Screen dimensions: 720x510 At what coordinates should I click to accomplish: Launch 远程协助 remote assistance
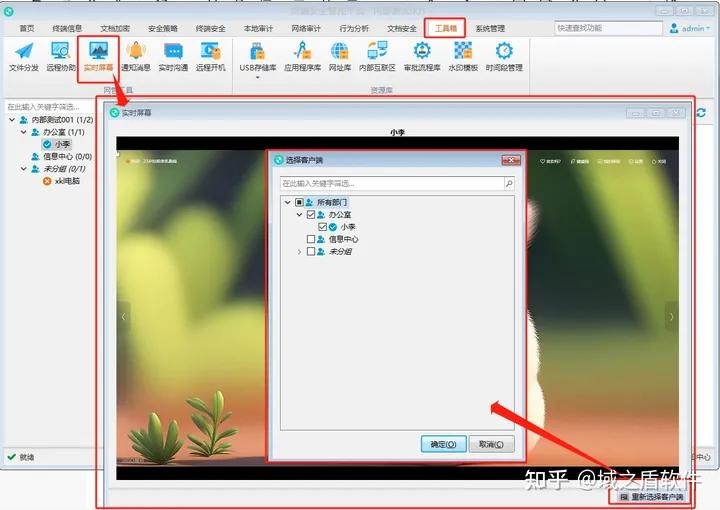60,56
